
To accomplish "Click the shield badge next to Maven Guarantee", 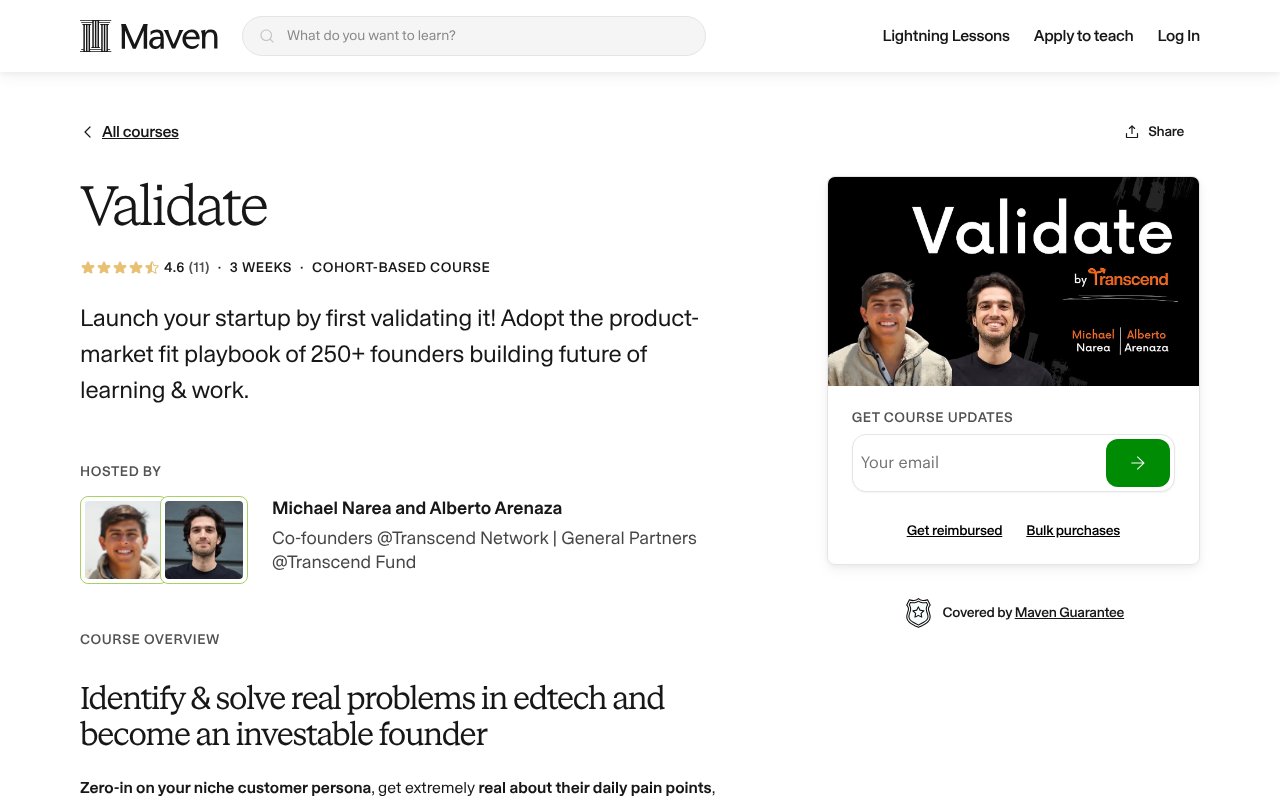I will 918,612.
